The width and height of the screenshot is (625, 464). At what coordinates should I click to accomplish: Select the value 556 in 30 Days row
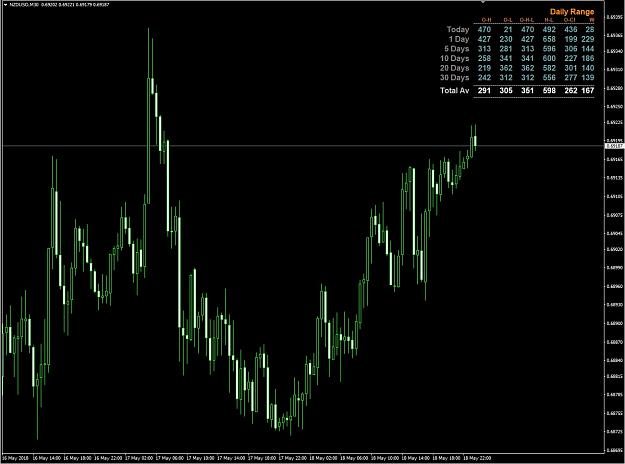(x=549, y=78)
